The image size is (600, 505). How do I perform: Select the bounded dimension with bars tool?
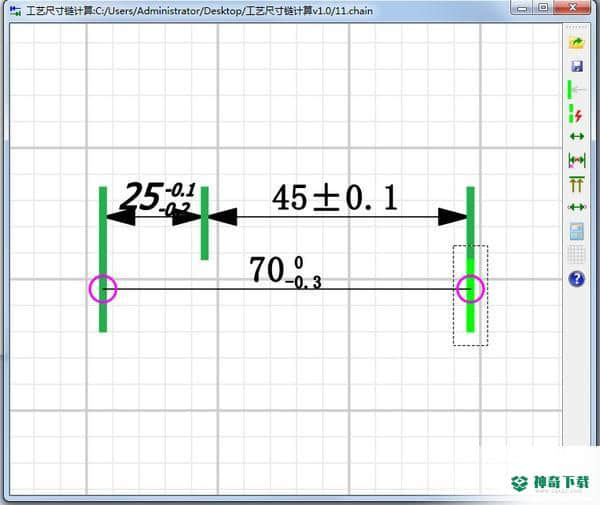point(577,160)
